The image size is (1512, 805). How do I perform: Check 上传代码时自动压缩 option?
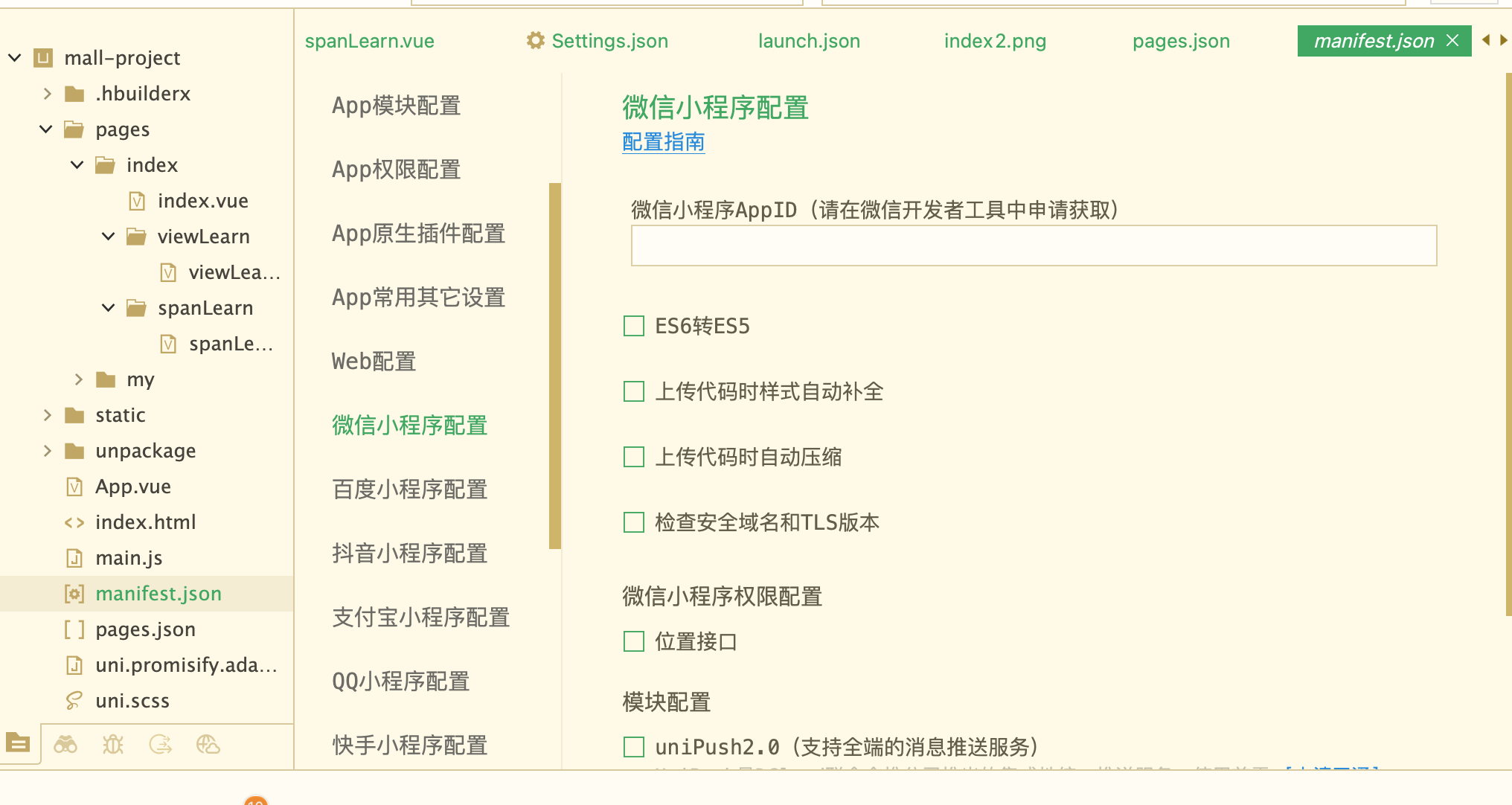(634, 457)
